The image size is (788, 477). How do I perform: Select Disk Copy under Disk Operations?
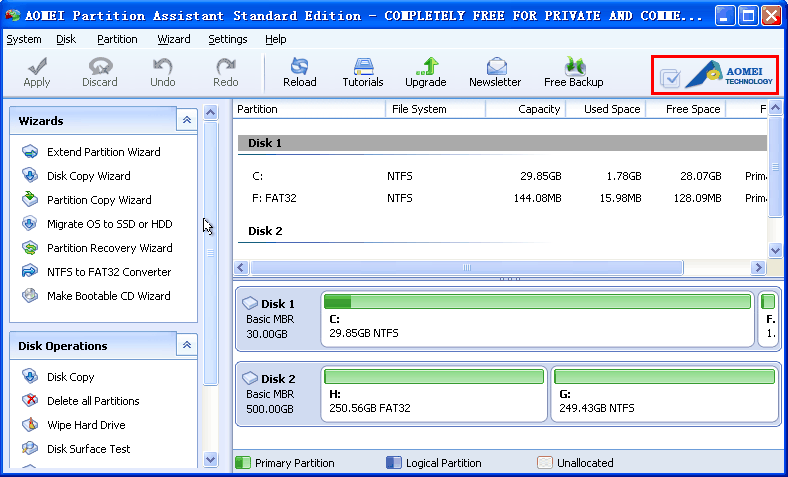(x=70, y=377)
